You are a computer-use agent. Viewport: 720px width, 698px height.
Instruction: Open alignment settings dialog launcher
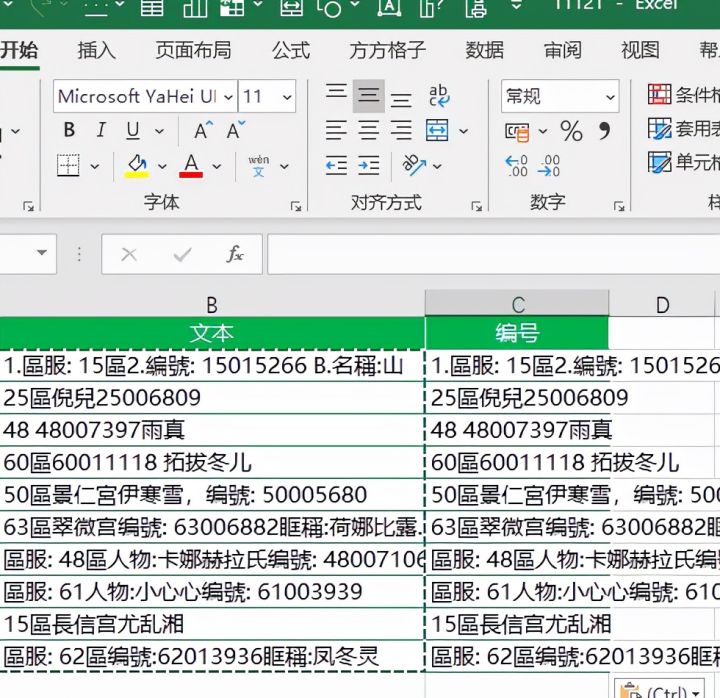click(x=477, y=207)
